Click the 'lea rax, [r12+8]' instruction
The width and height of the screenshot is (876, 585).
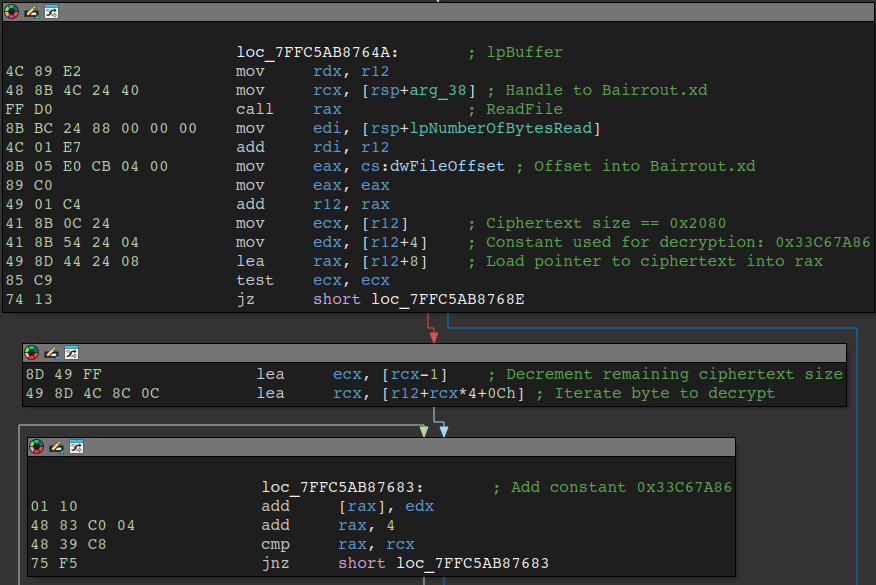(x=331, y=261)
